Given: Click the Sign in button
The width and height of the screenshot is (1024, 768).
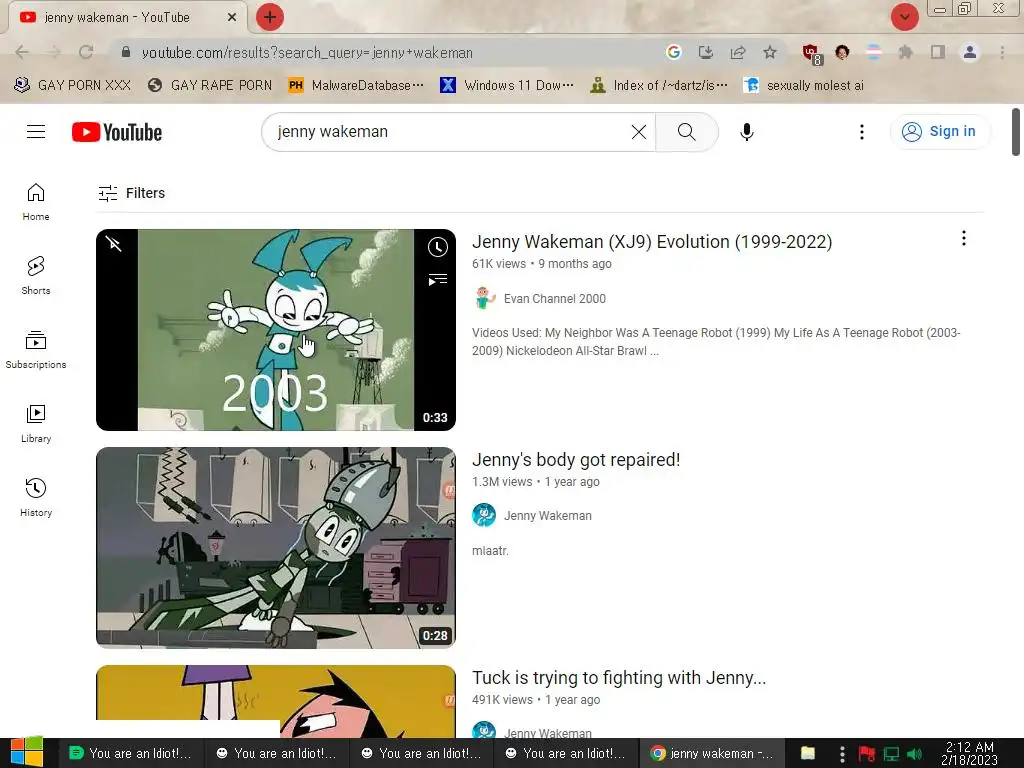Looking at the screenshot, I should [x=938, y=132].
